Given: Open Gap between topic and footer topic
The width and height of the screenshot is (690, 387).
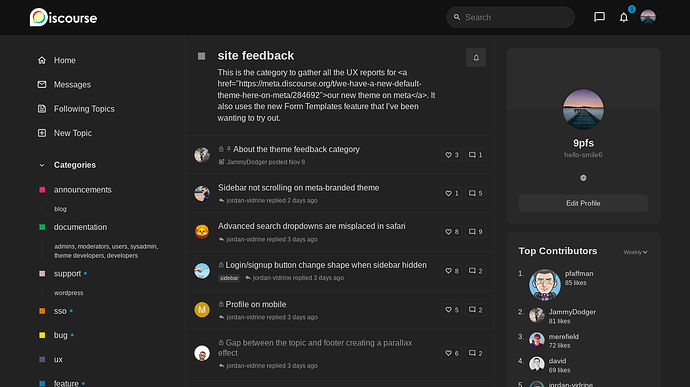Looking at the screenshot, I should 315,348.
